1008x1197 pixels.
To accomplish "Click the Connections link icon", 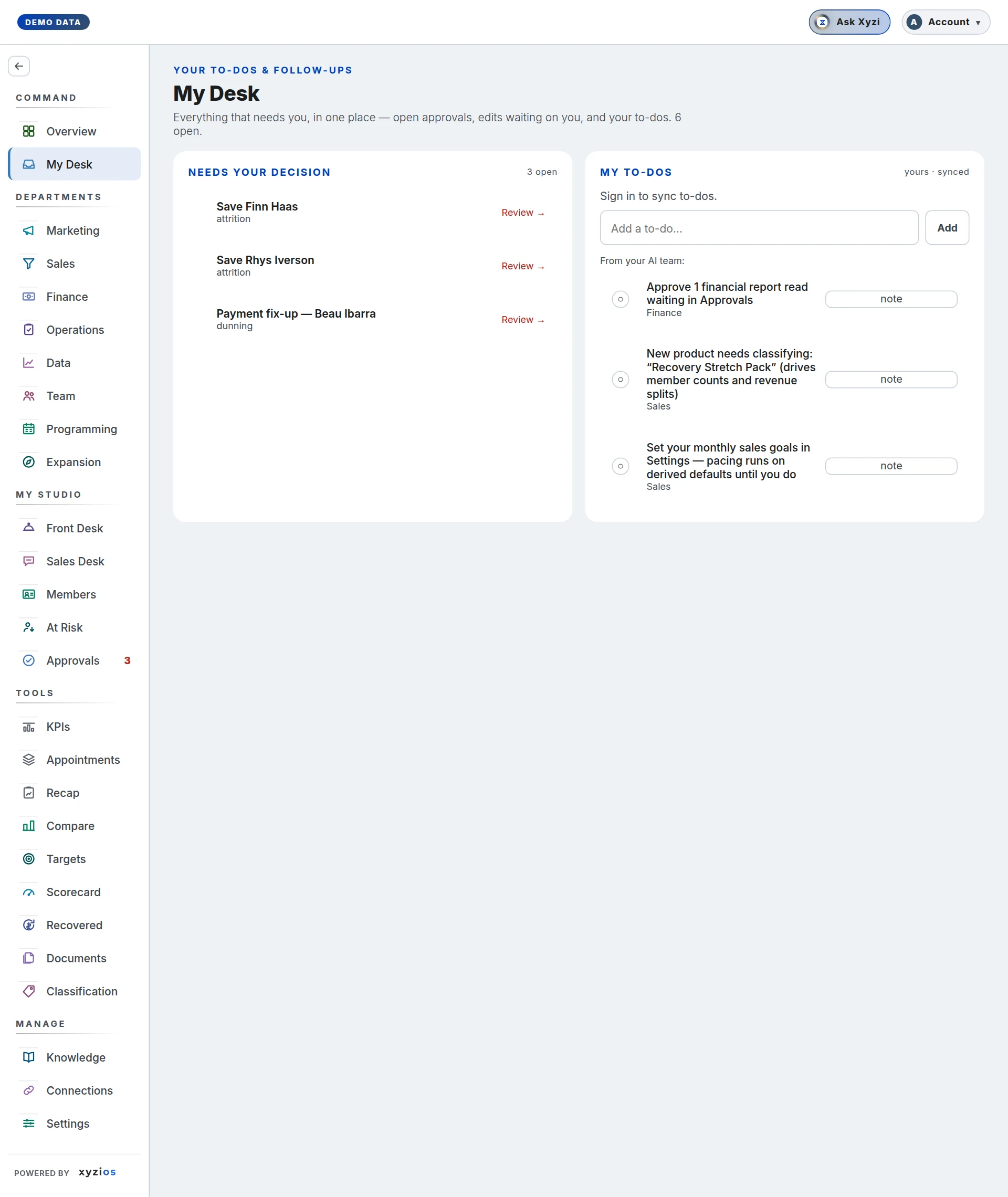I will tap(28, 1091).
